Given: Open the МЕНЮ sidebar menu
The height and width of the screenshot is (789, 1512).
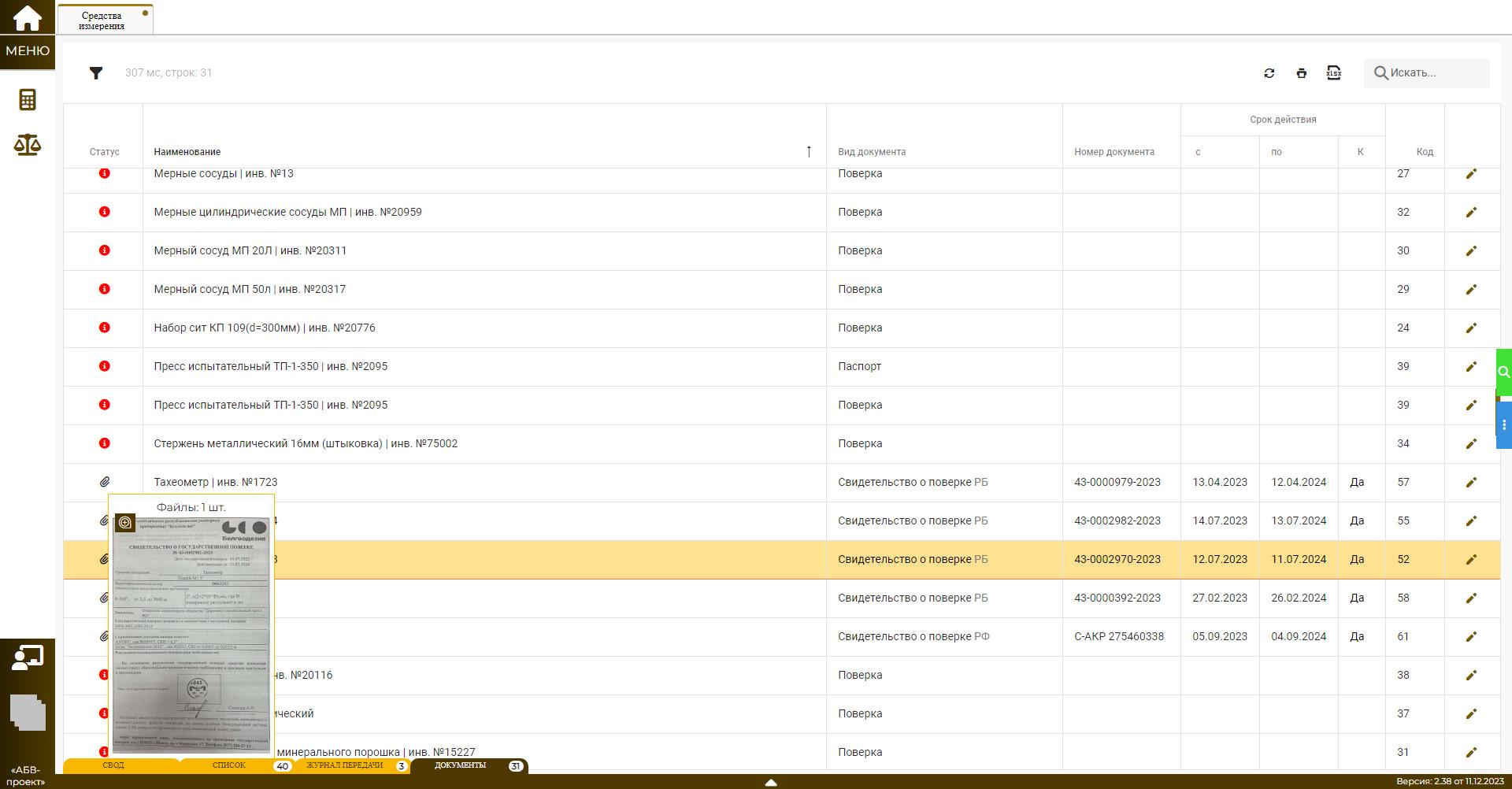Looking at the screenshot, I should (x=28, y=51).
